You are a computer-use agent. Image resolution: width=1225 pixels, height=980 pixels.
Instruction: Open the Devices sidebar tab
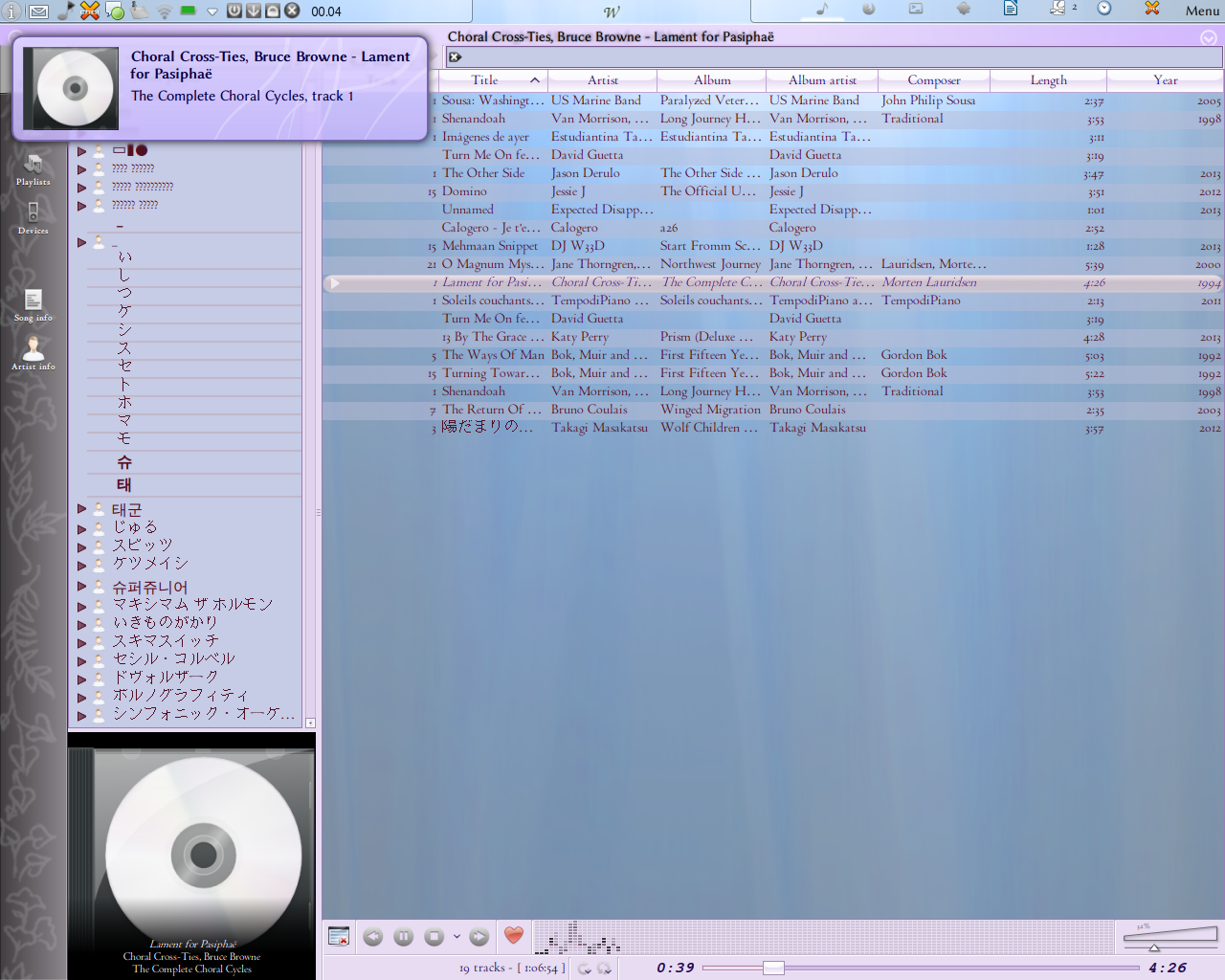click(33, 218)
